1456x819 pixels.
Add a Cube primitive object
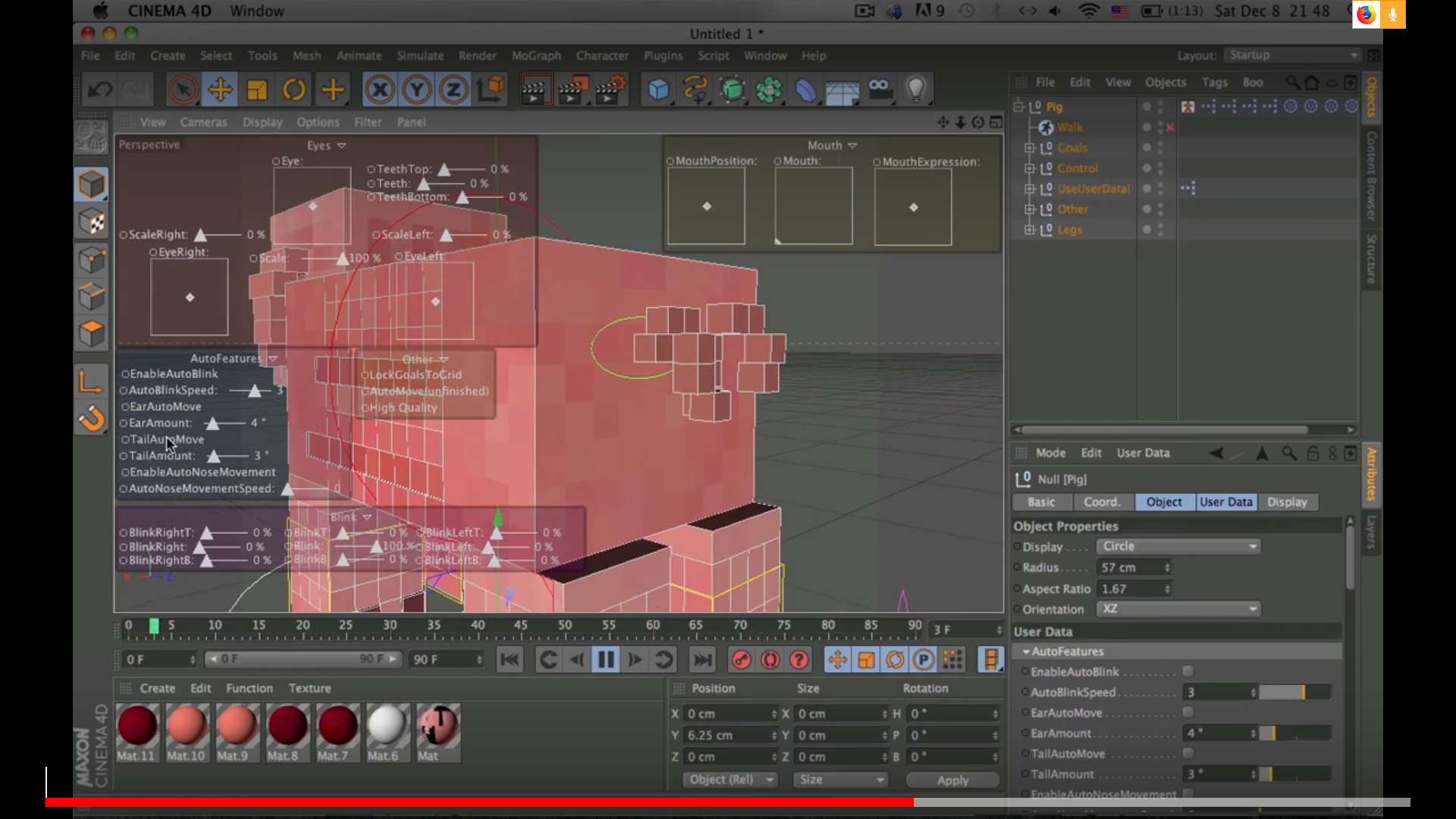click(x=658, y=89)
